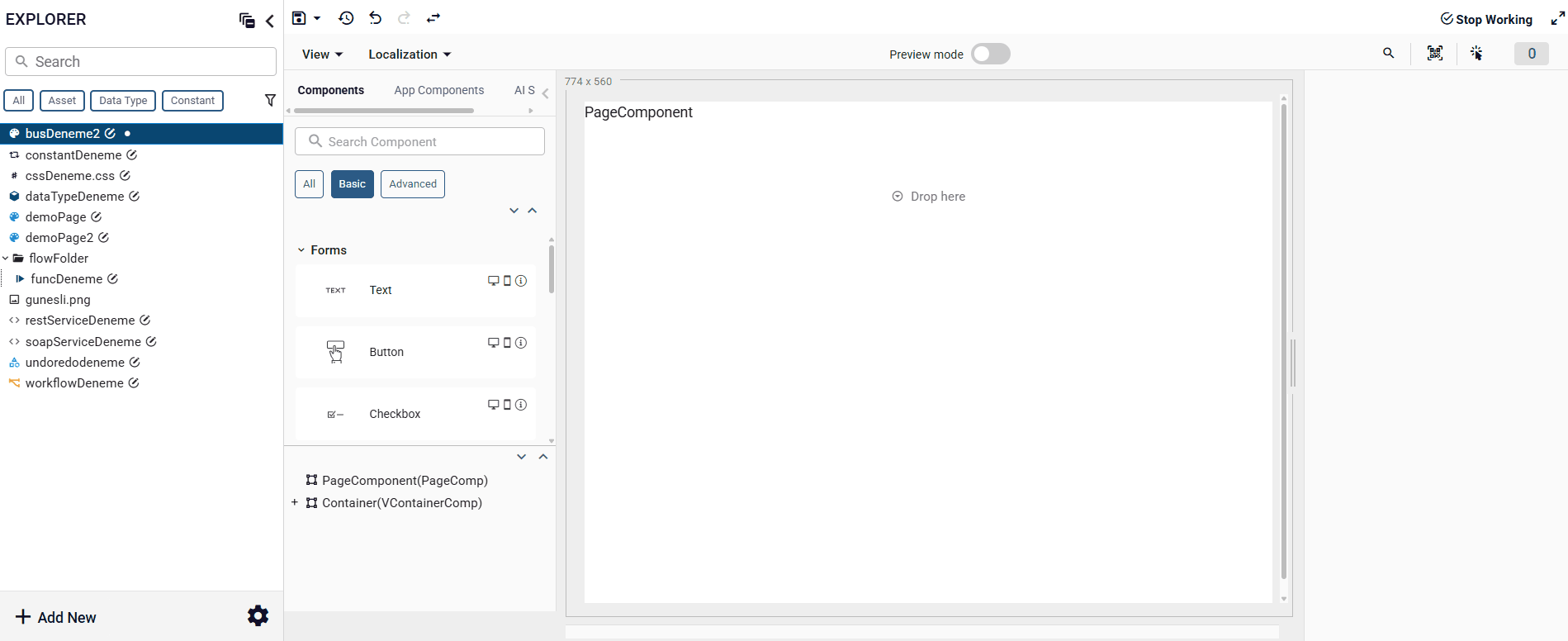Select the Basic component filter

click(352, 184)
